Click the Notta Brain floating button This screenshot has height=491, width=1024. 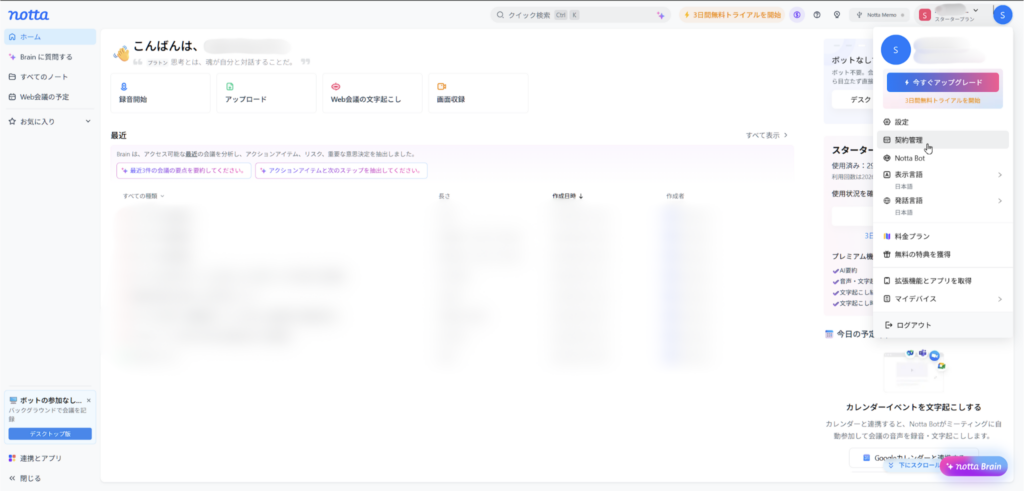[x=974, y=466]
